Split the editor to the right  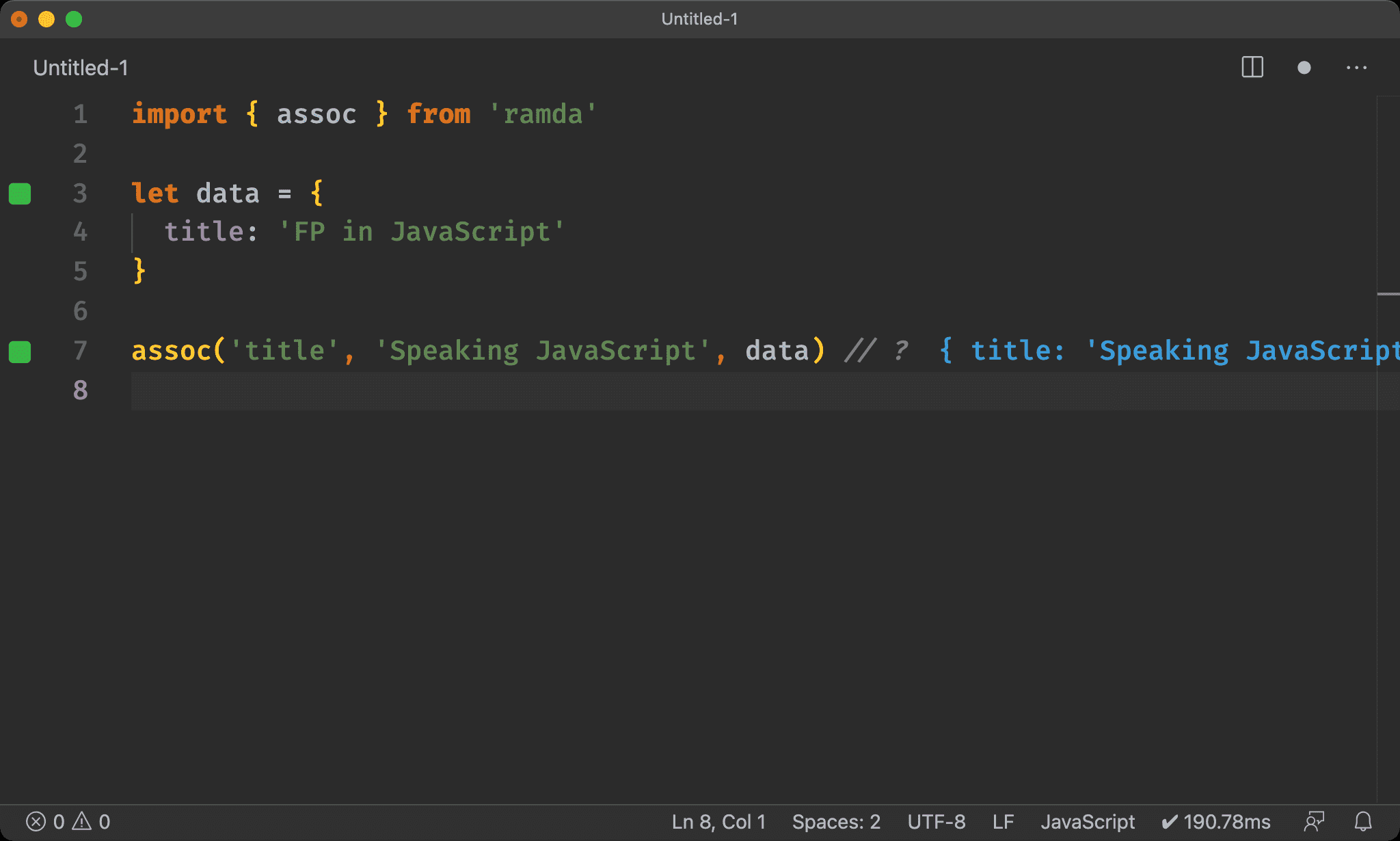[1252, 67]
